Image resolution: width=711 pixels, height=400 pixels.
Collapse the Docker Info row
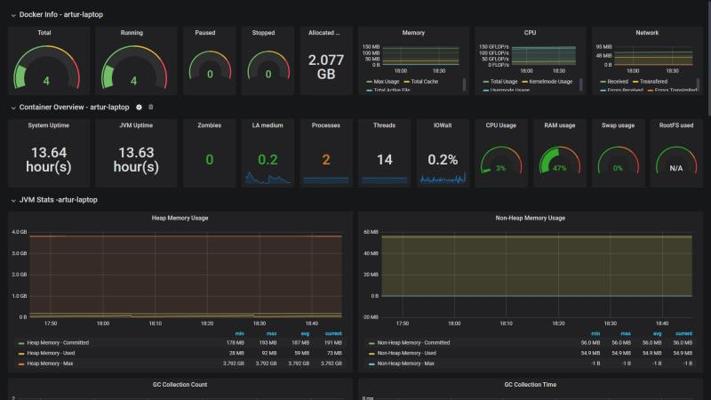coord(13,15)
